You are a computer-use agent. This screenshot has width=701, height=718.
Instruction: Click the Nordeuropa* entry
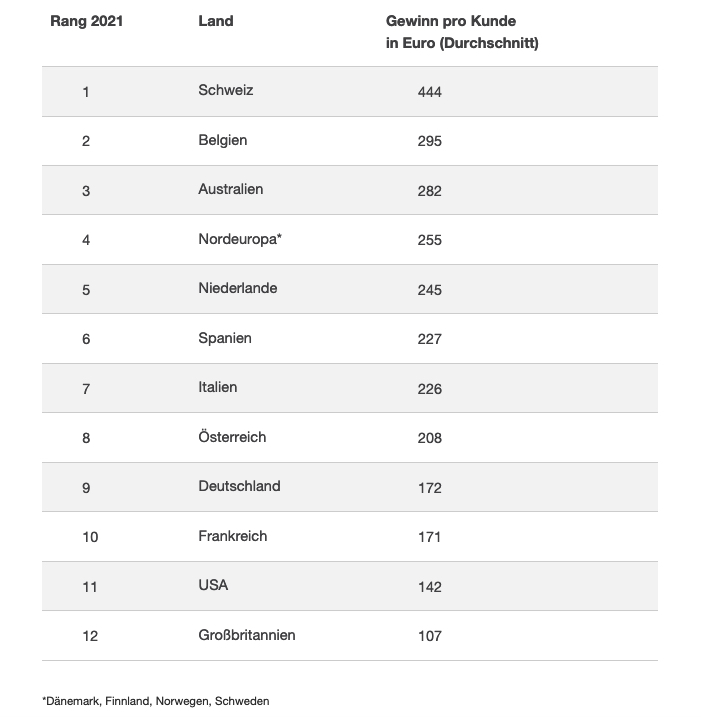coord(240,239)
